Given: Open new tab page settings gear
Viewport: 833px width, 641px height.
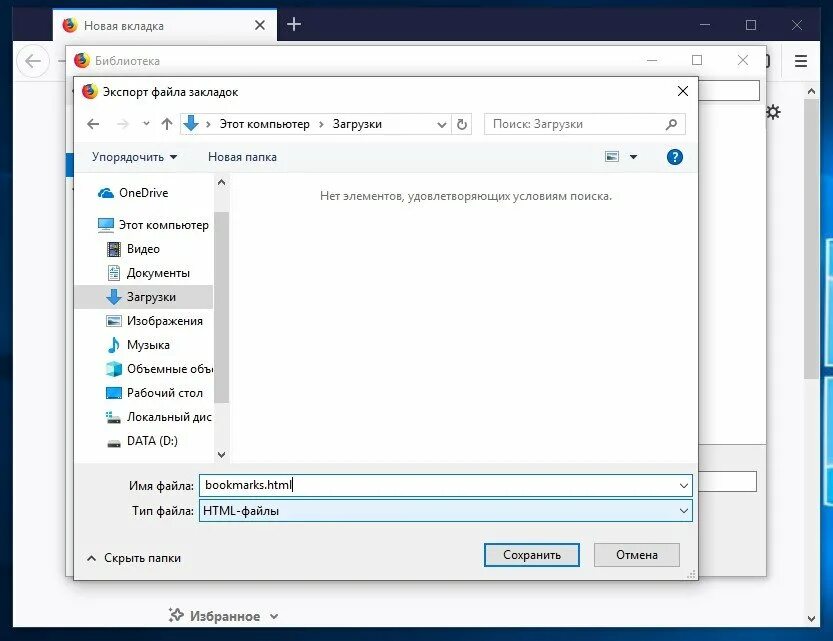Looking at the screenshot, I should (x=774, y=112).
